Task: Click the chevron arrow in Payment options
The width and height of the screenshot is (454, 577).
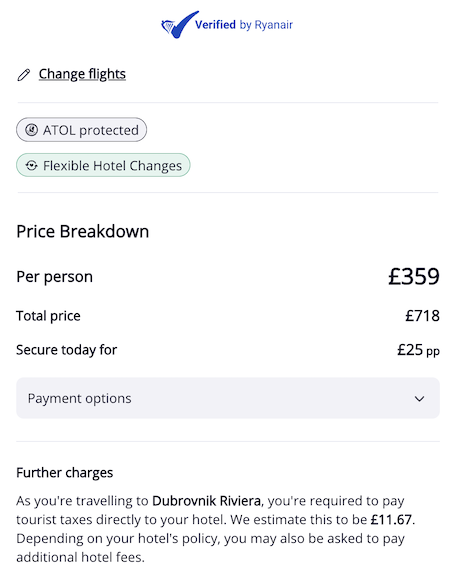Action: click(x=419, y=399)
